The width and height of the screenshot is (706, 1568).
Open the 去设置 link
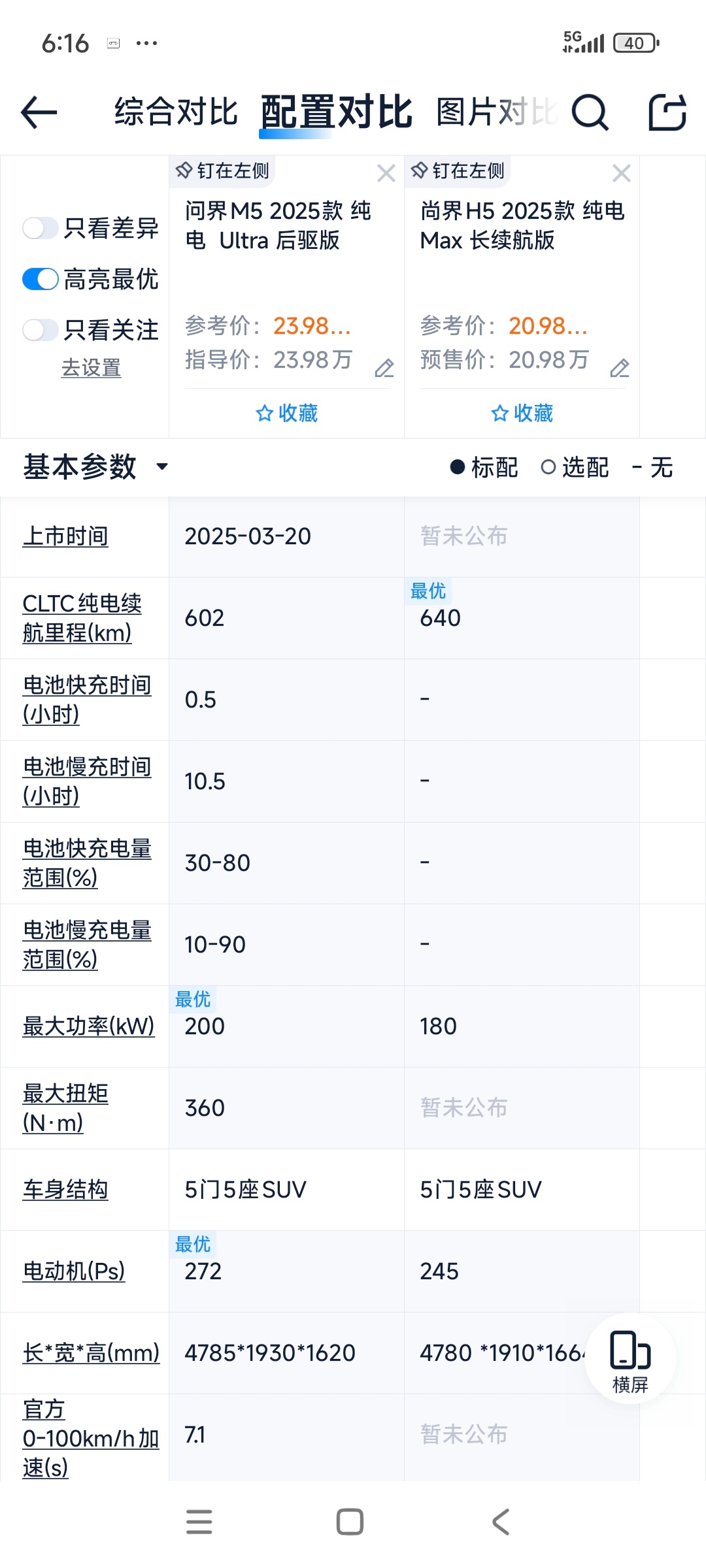91,368
